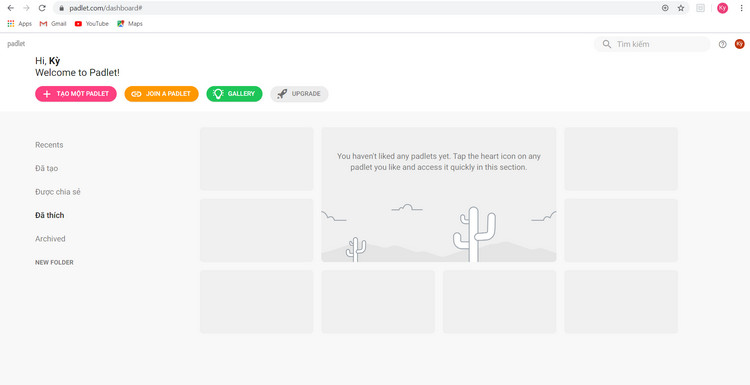750x385 pixels.
Task: Click the plus-in-circle icon in the address bar
Action: (665, 8)
